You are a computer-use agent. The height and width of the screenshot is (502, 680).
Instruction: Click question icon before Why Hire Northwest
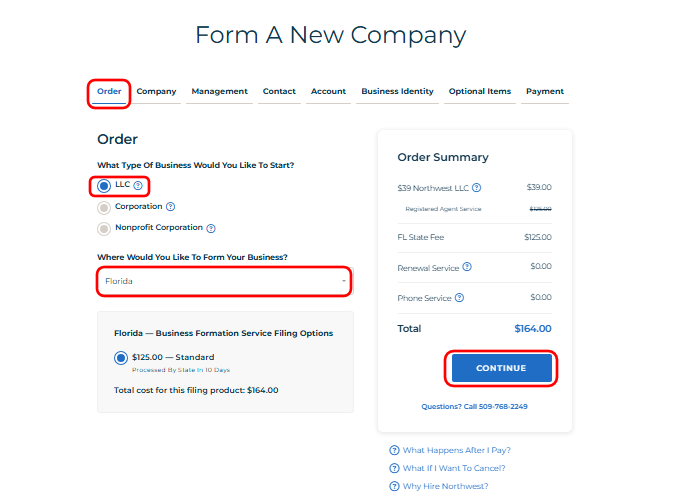pos(394,486)
